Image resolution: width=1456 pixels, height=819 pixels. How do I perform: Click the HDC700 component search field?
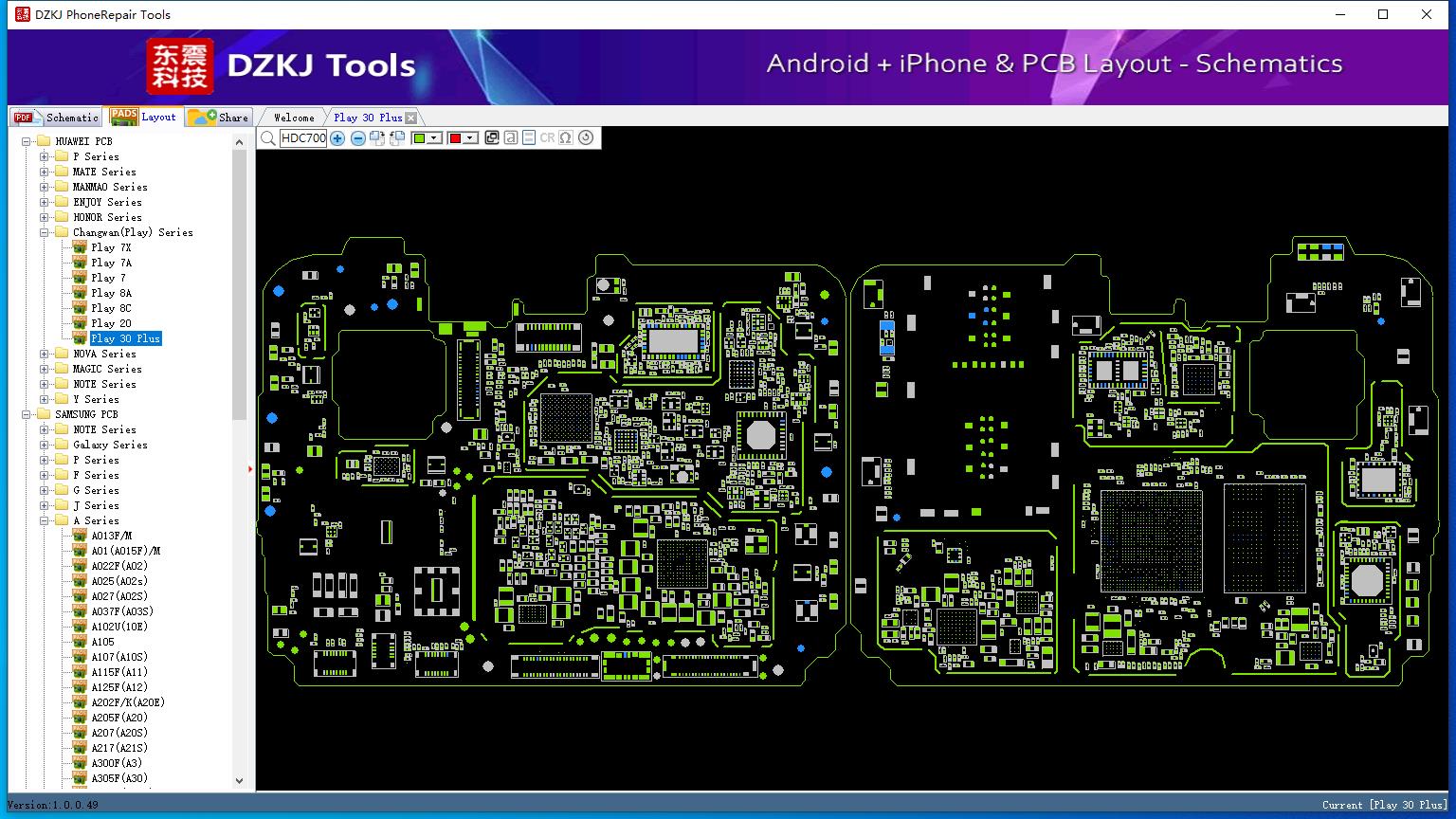303,138
